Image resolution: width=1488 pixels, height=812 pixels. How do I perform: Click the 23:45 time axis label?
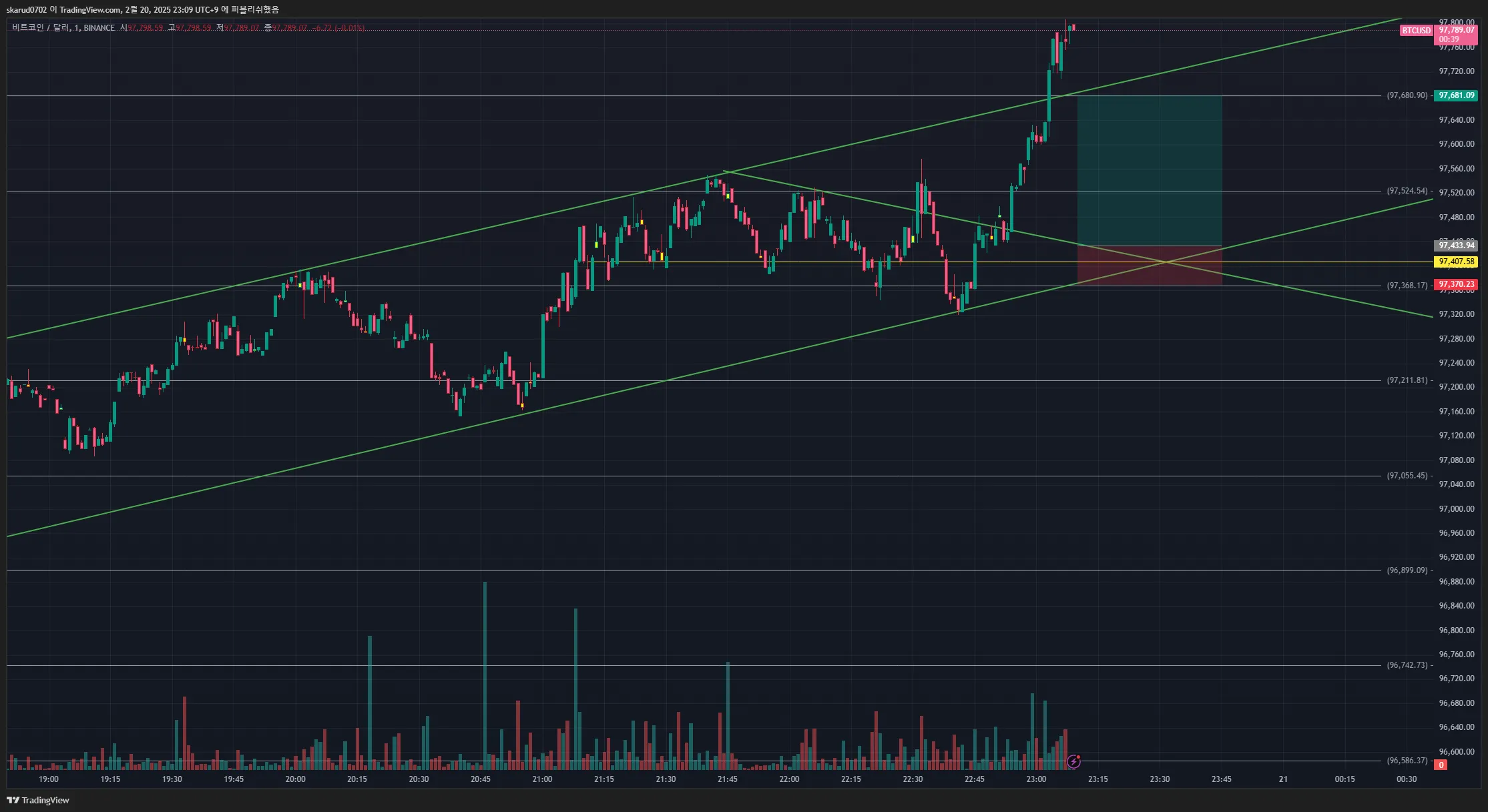[x=1221, y=779]
